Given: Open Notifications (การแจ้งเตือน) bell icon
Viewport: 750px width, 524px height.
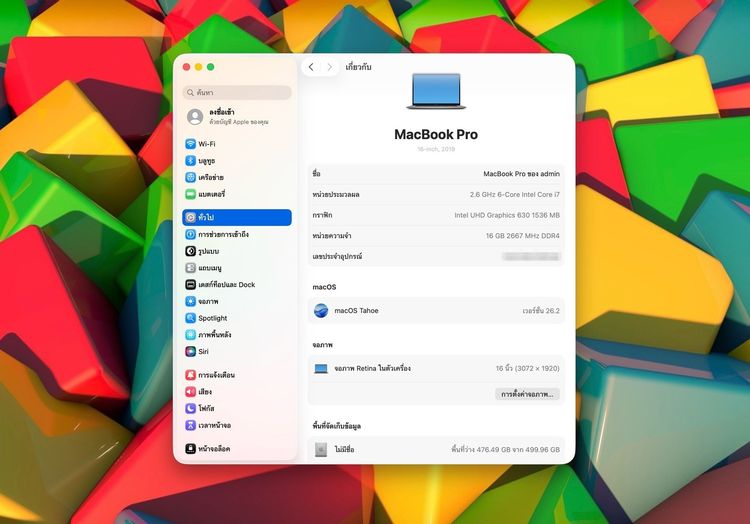Looking at the screenshot, I should click(190, 375).
